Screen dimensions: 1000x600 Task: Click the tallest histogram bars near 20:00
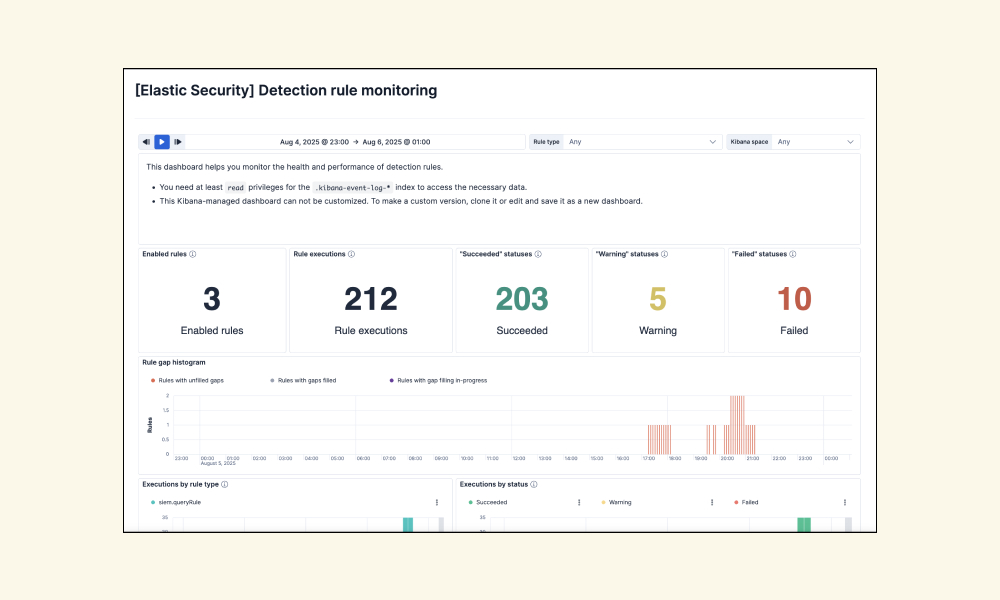(x=737, y=425)
